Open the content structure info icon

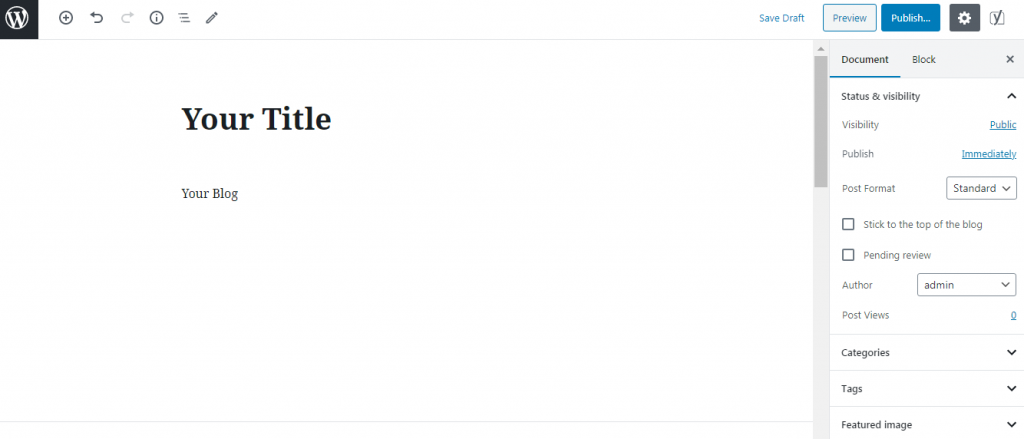tap(156, 18)
